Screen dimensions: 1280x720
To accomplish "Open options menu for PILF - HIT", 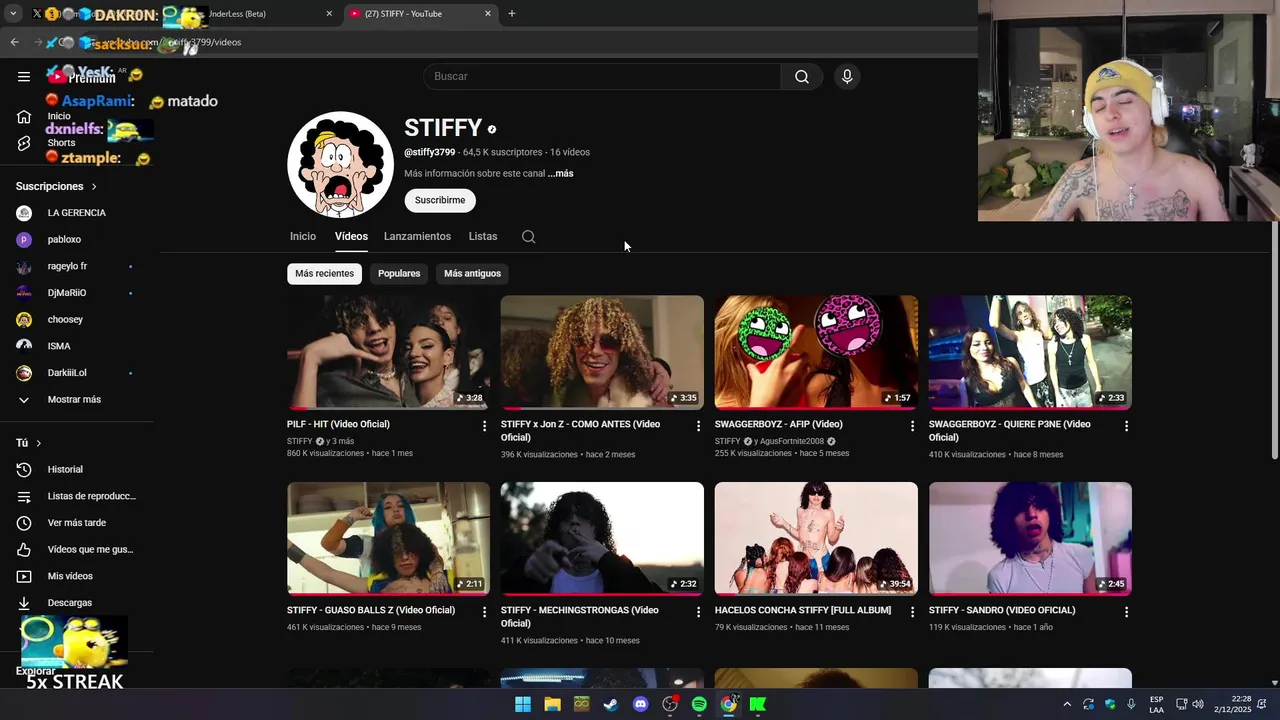I will click(484, 426).
